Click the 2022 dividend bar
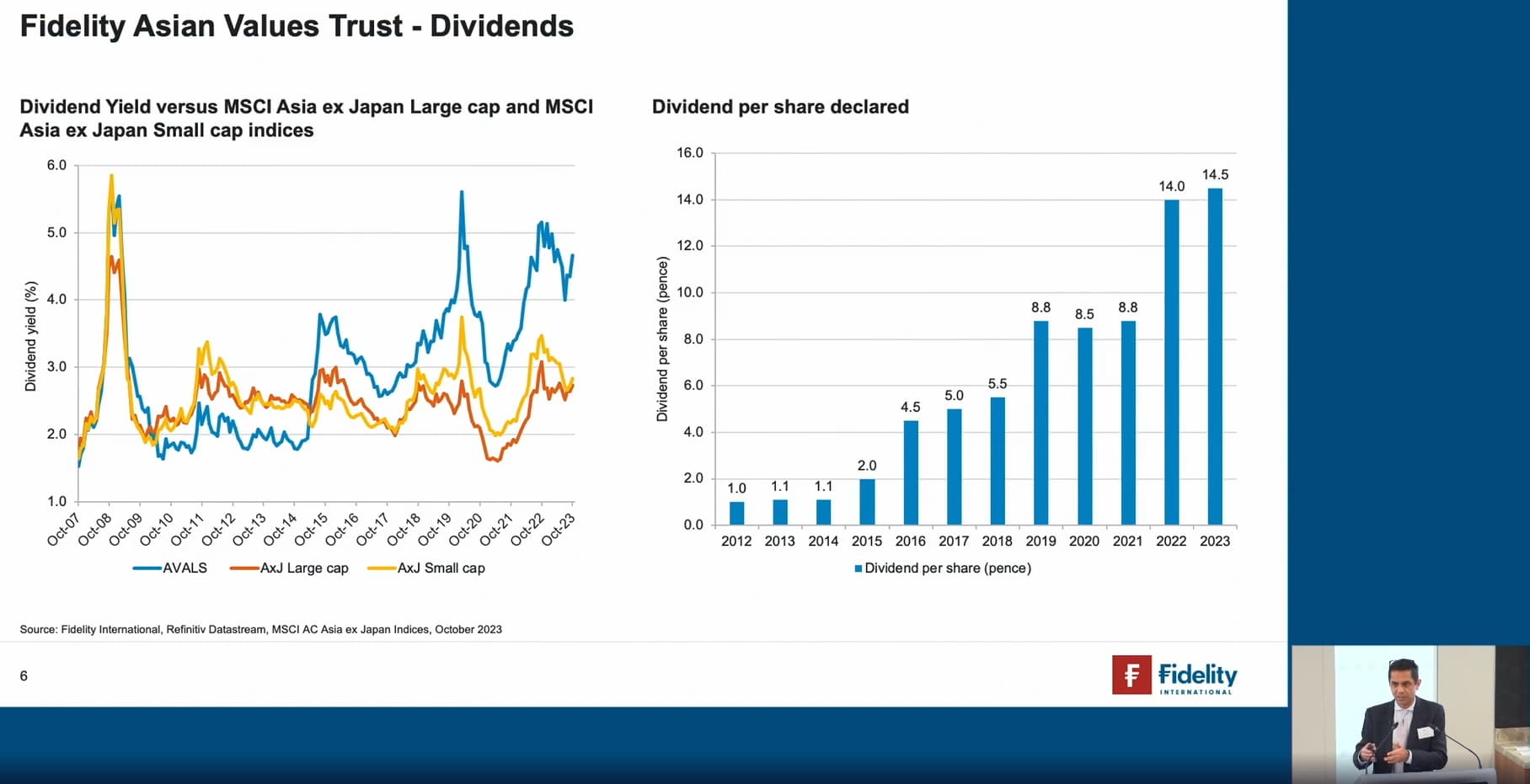Screen dimensions: 1530x784 pyautogui.click(x=1171, y=362)
